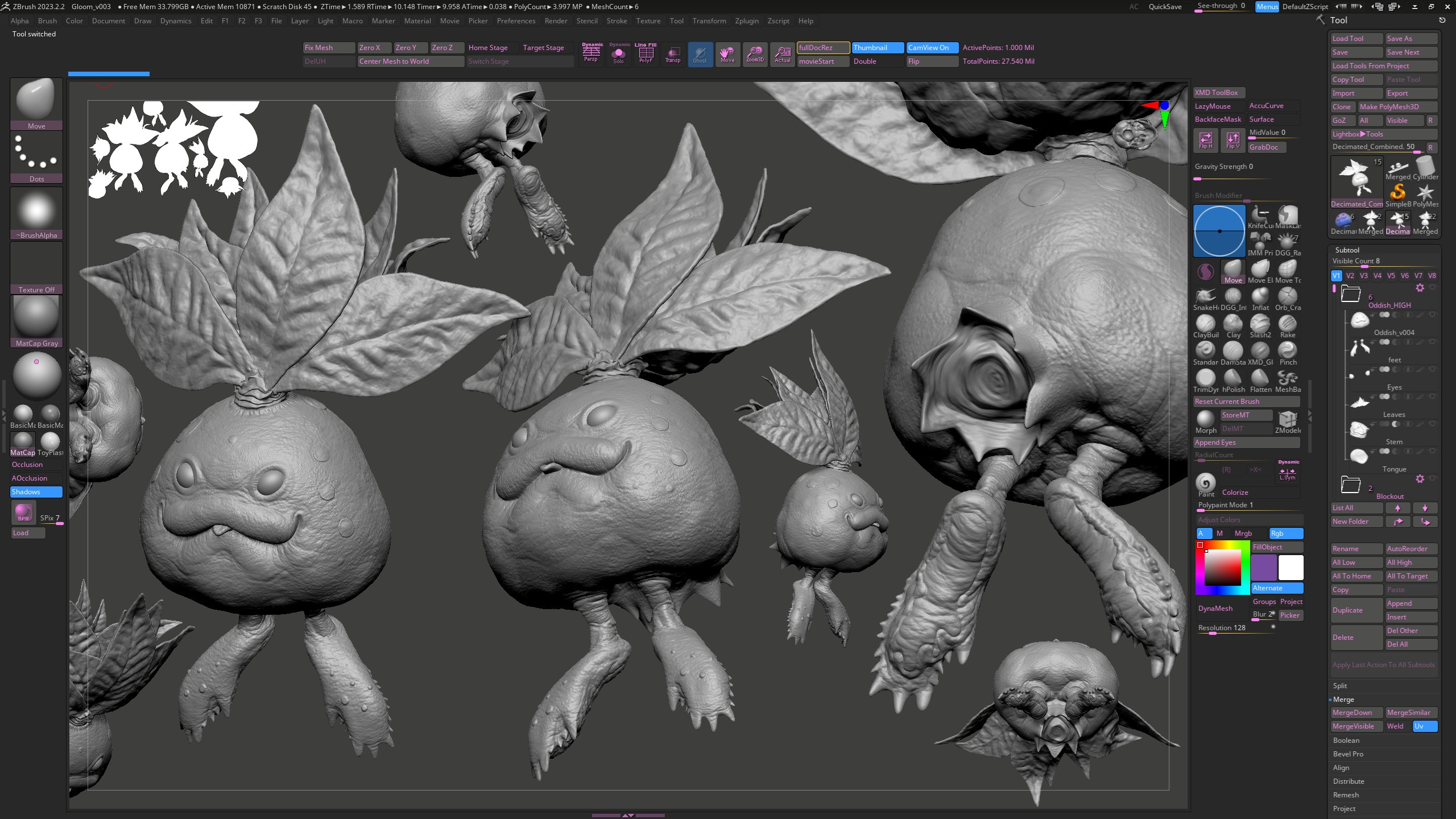Toggle PolyF line fill icon
Image resolution: width=1456 pixels, height=819 pixels.
pos(646,53)
